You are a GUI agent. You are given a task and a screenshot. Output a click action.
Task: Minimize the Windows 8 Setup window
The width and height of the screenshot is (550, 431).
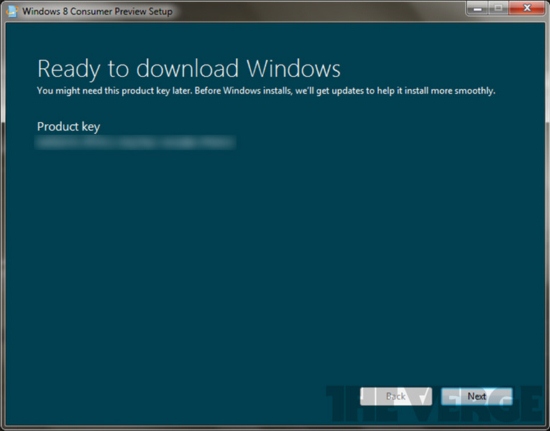477,8
